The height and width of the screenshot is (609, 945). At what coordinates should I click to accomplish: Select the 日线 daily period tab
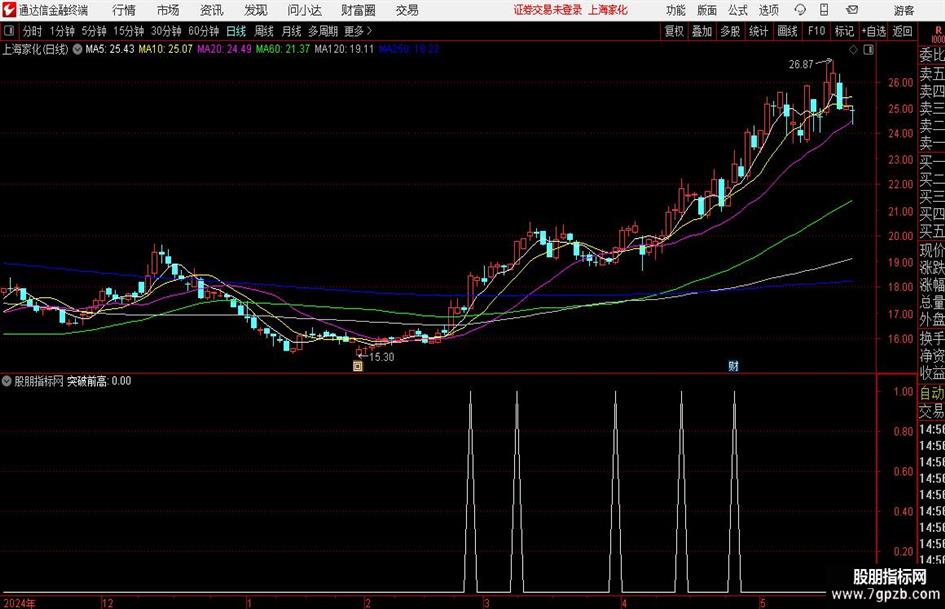236,31
